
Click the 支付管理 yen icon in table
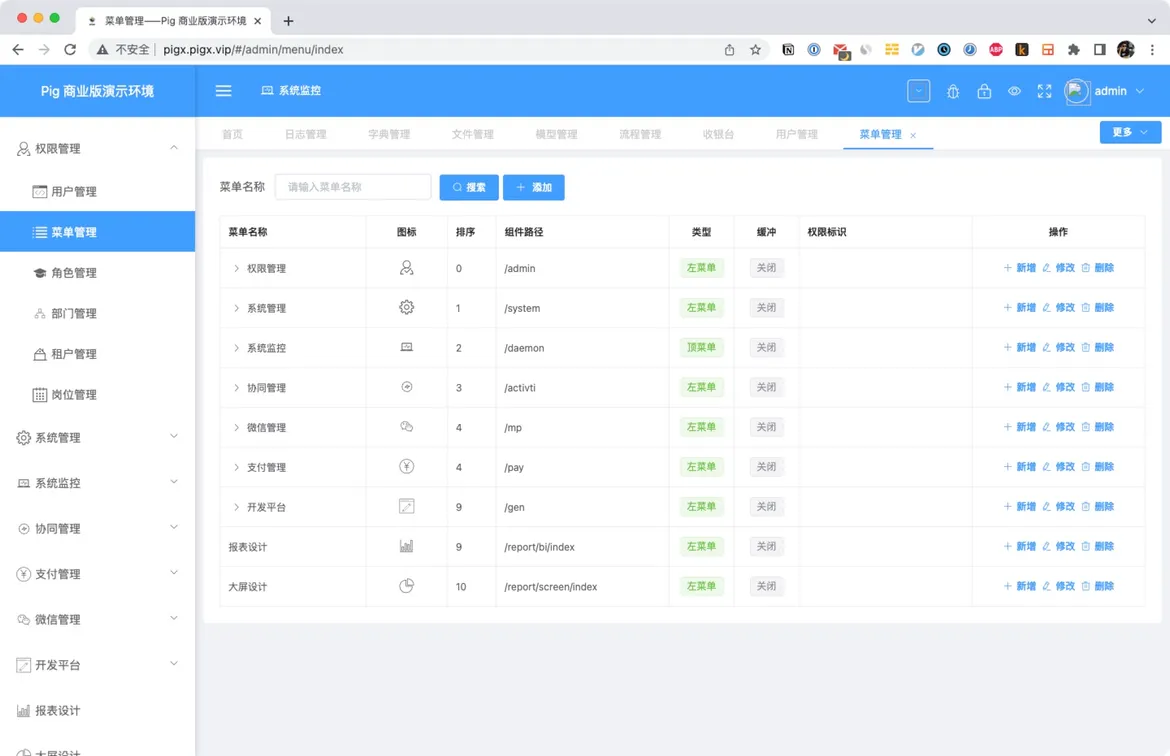click(406, 466)
